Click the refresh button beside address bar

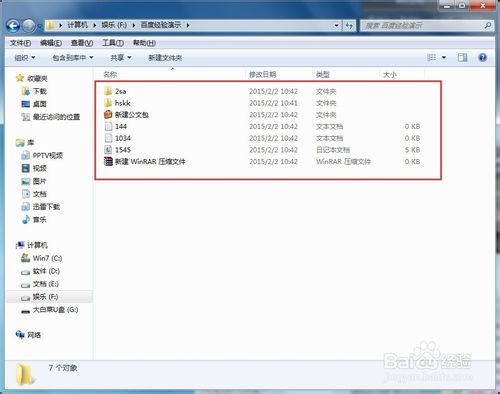[x=349, y=26]
